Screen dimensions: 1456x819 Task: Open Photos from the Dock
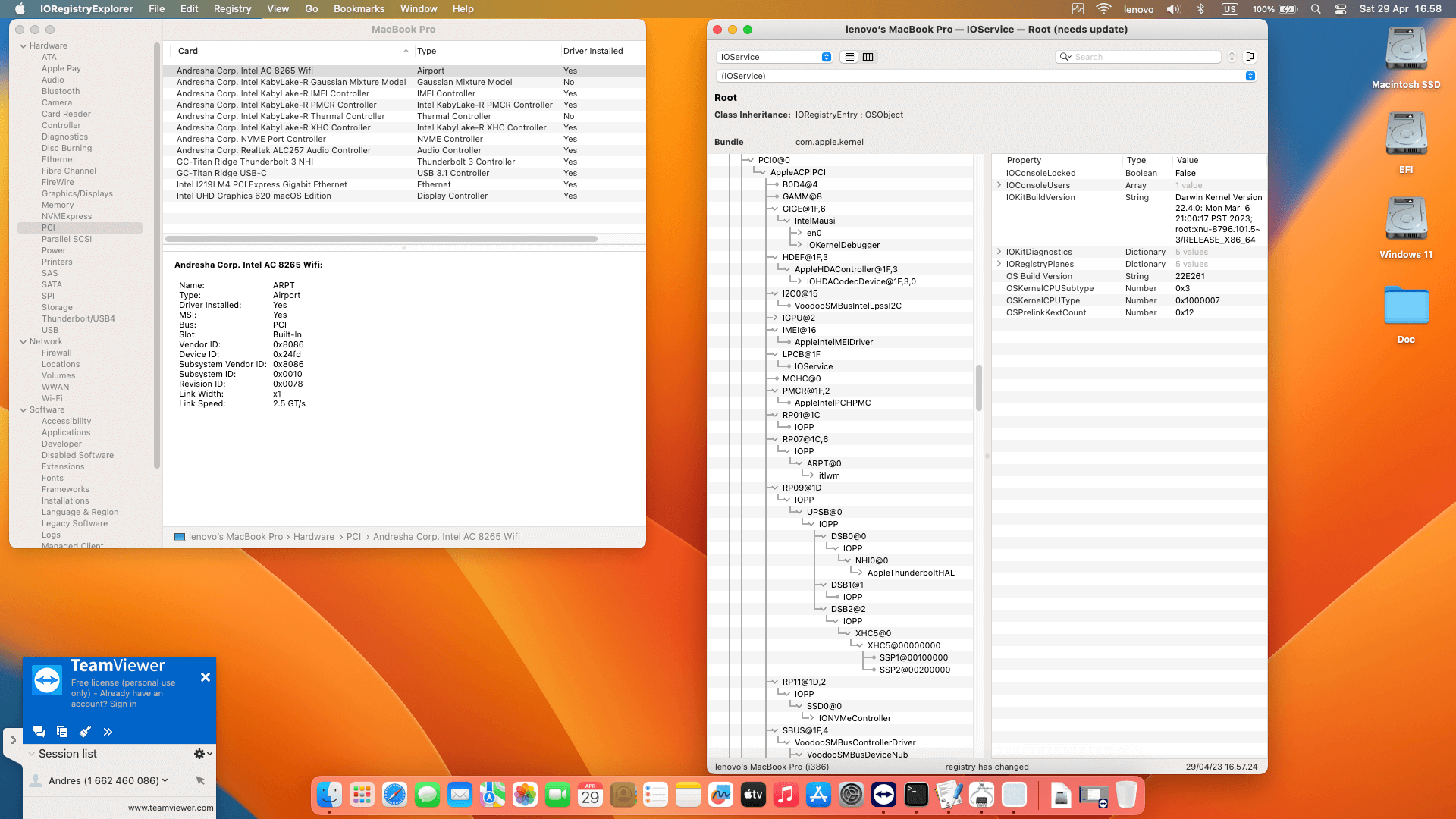[525, 795]
